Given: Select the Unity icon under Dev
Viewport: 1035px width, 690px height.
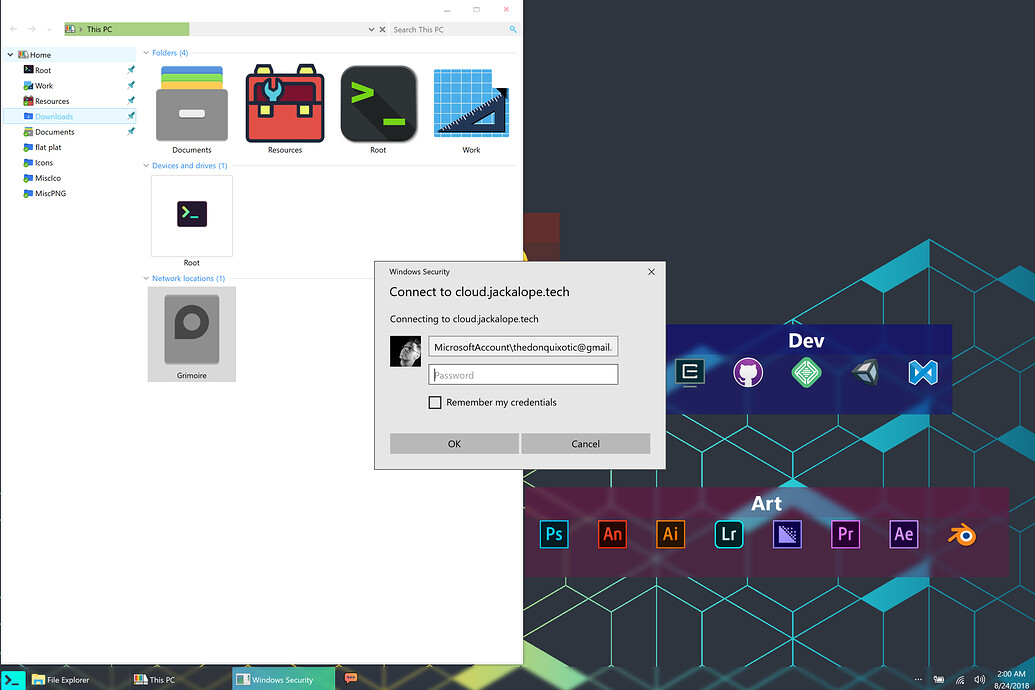Looking at the screenshot, I should (865, 372).
